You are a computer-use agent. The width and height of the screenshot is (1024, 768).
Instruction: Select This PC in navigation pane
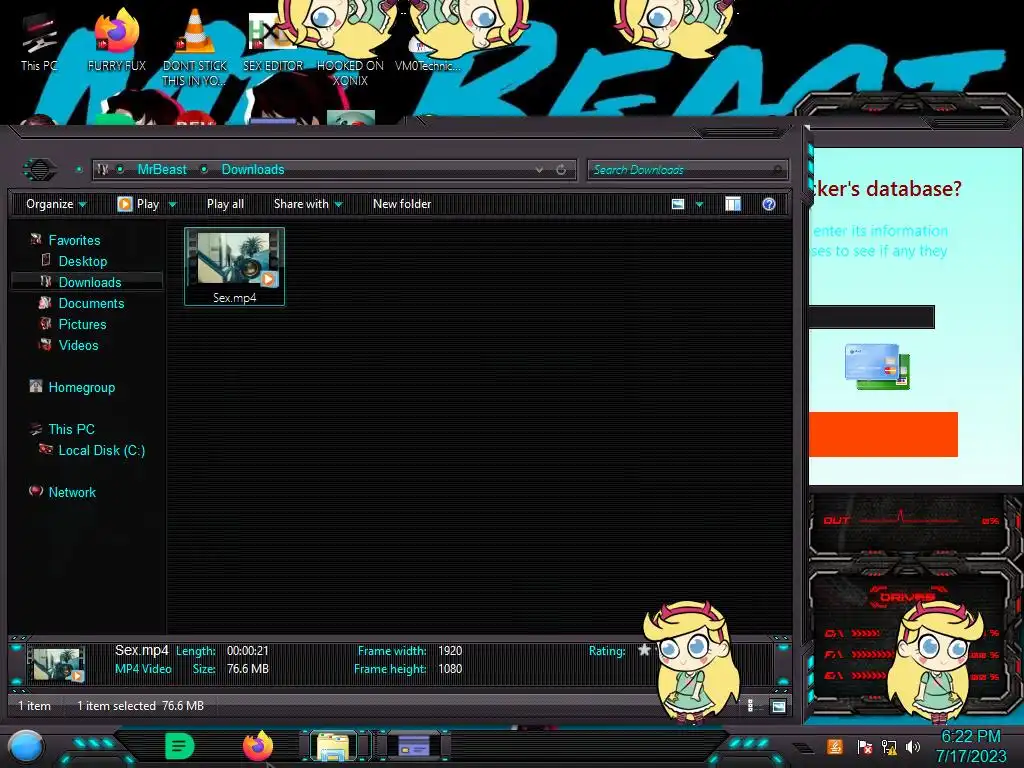point(71,429)
